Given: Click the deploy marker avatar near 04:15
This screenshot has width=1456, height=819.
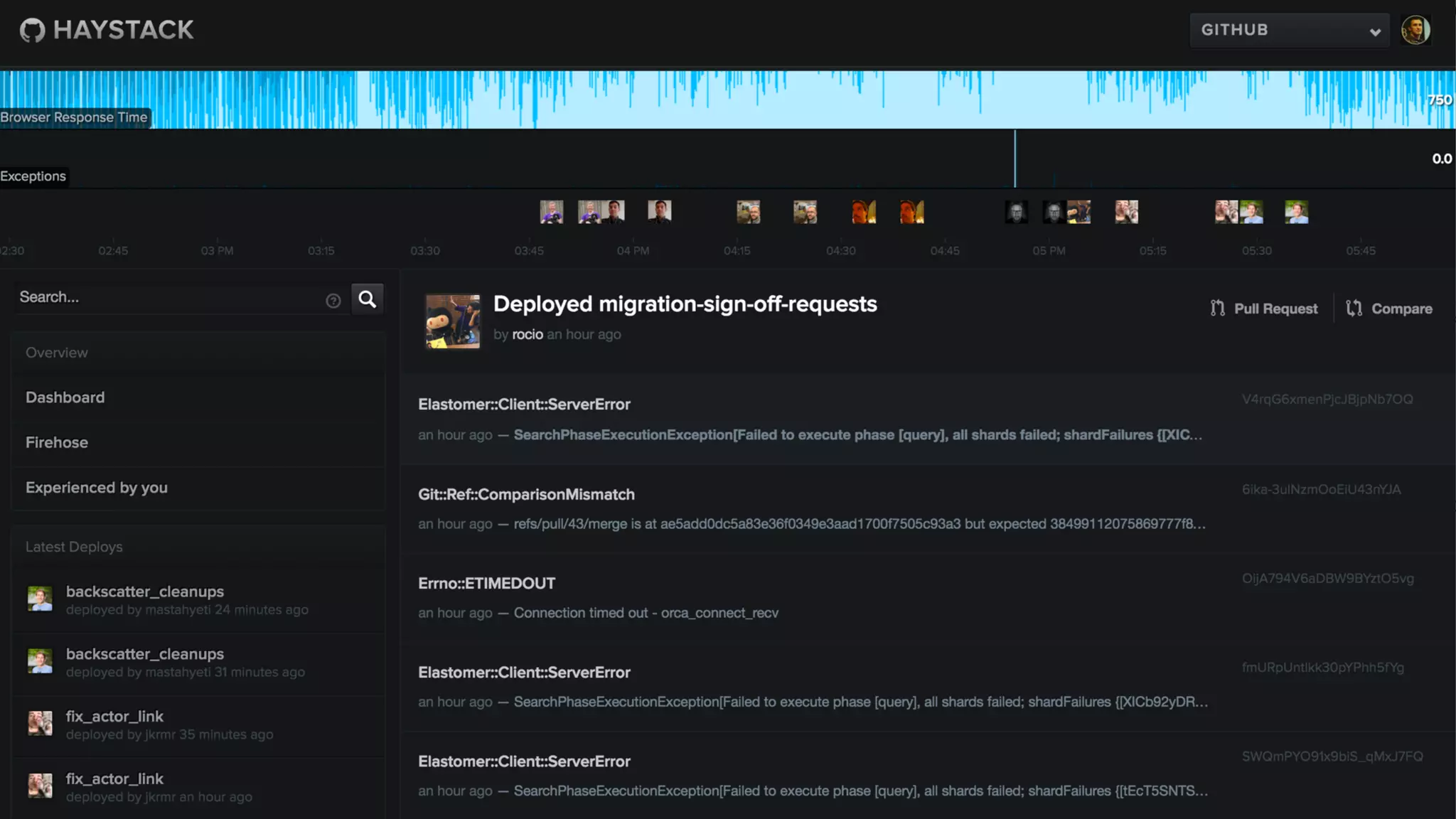Looking at the screenshot, I should point(748,212).
